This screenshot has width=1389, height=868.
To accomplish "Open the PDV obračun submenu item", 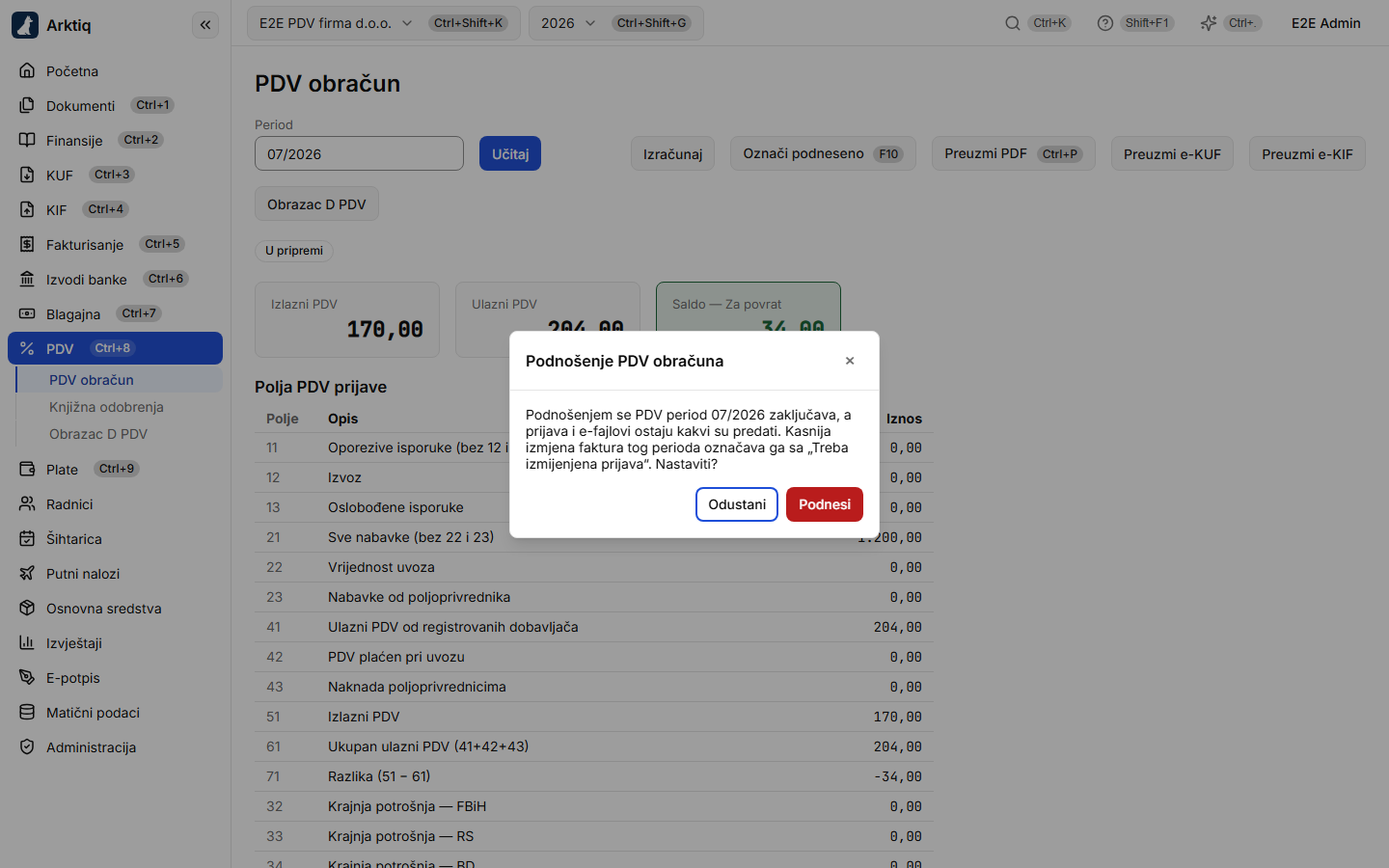I will coord(119,380).
